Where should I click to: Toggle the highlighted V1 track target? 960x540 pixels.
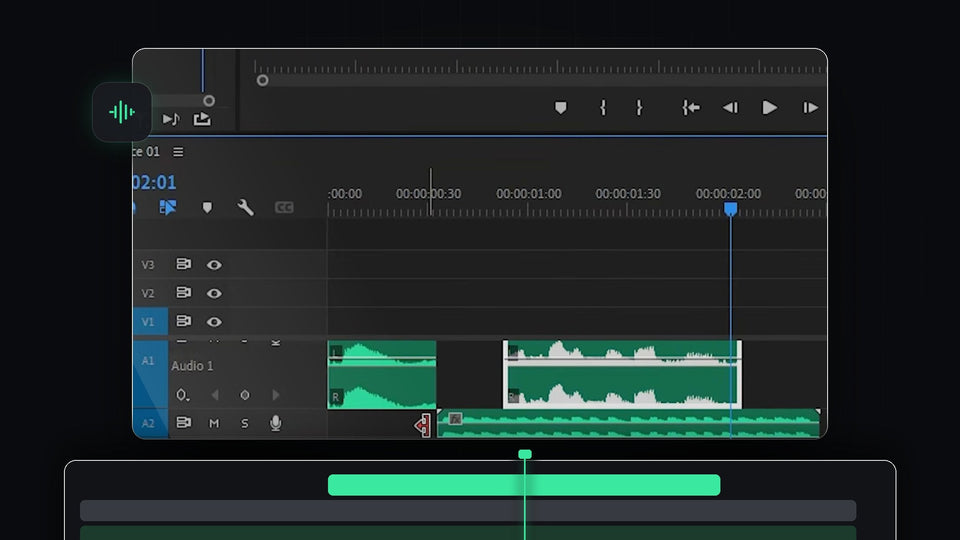150,321
